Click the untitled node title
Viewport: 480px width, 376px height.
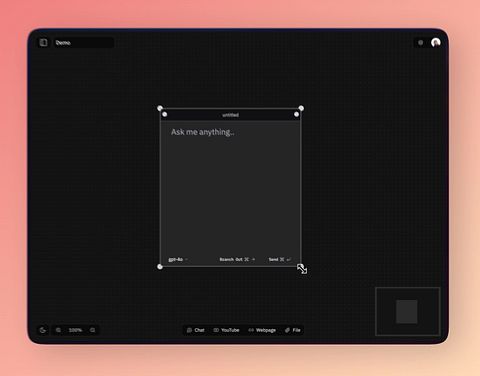click(230, 115)
